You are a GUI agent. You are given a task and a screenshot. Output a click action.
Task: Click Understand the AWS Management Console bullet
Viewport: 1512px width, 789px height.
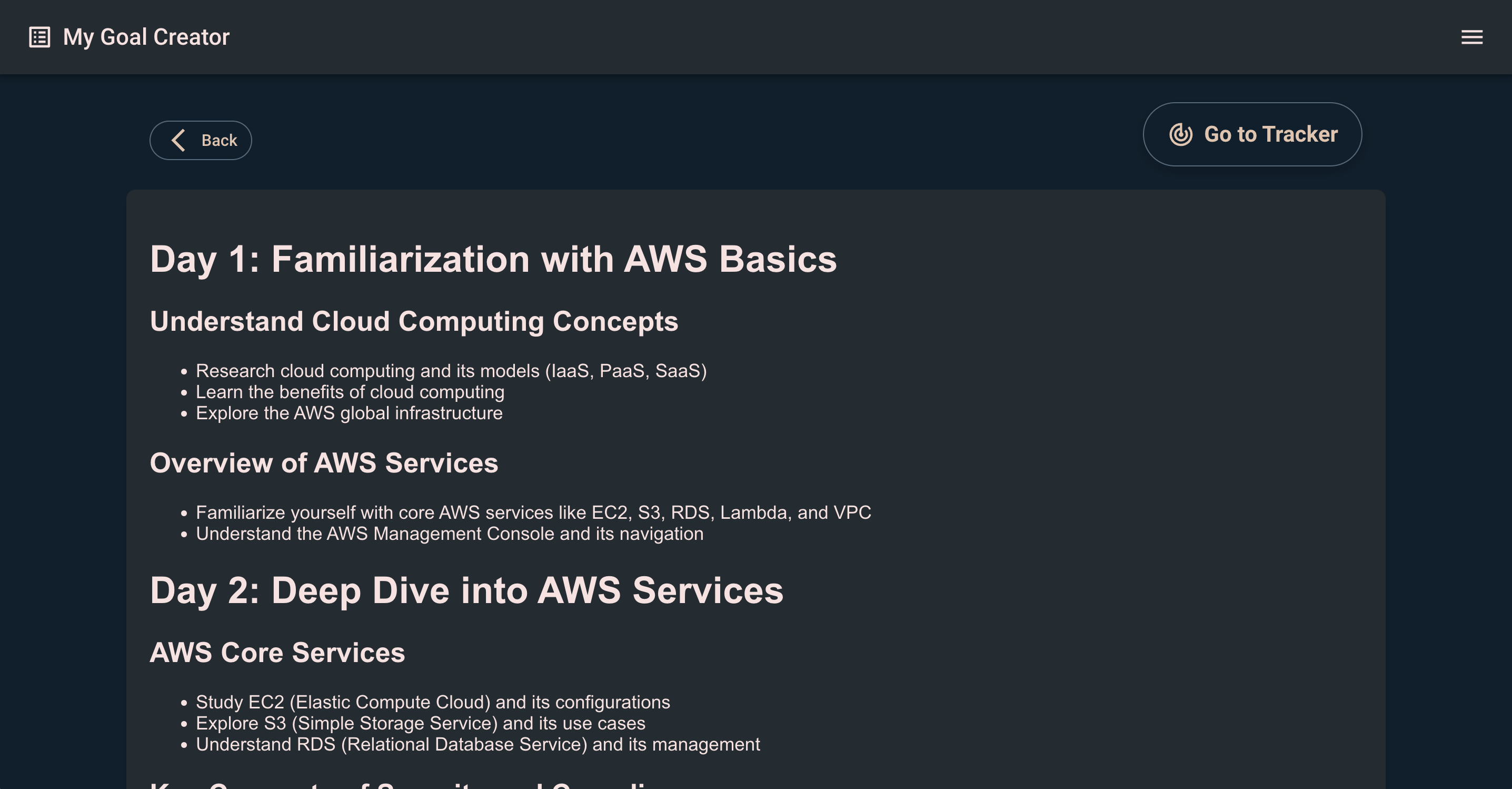(x=449, y=534)
